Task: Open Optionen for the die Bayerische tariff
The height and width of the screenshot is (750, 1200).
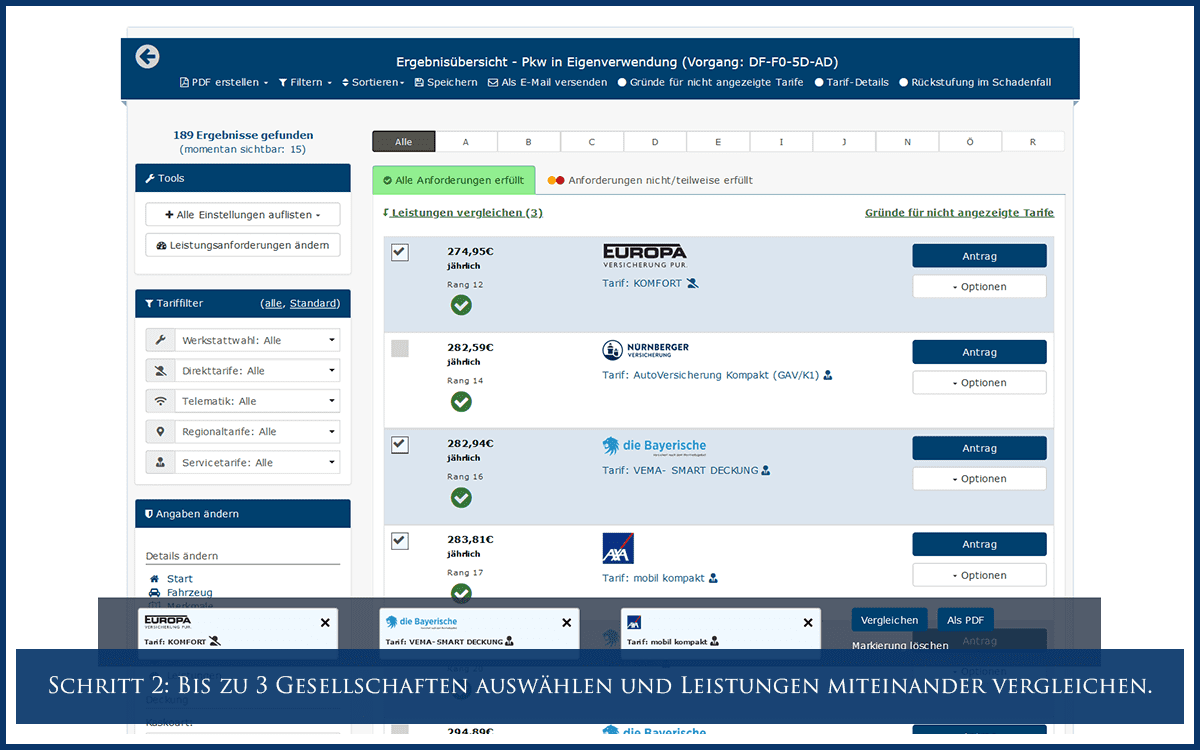Action: tap(979, 478)
